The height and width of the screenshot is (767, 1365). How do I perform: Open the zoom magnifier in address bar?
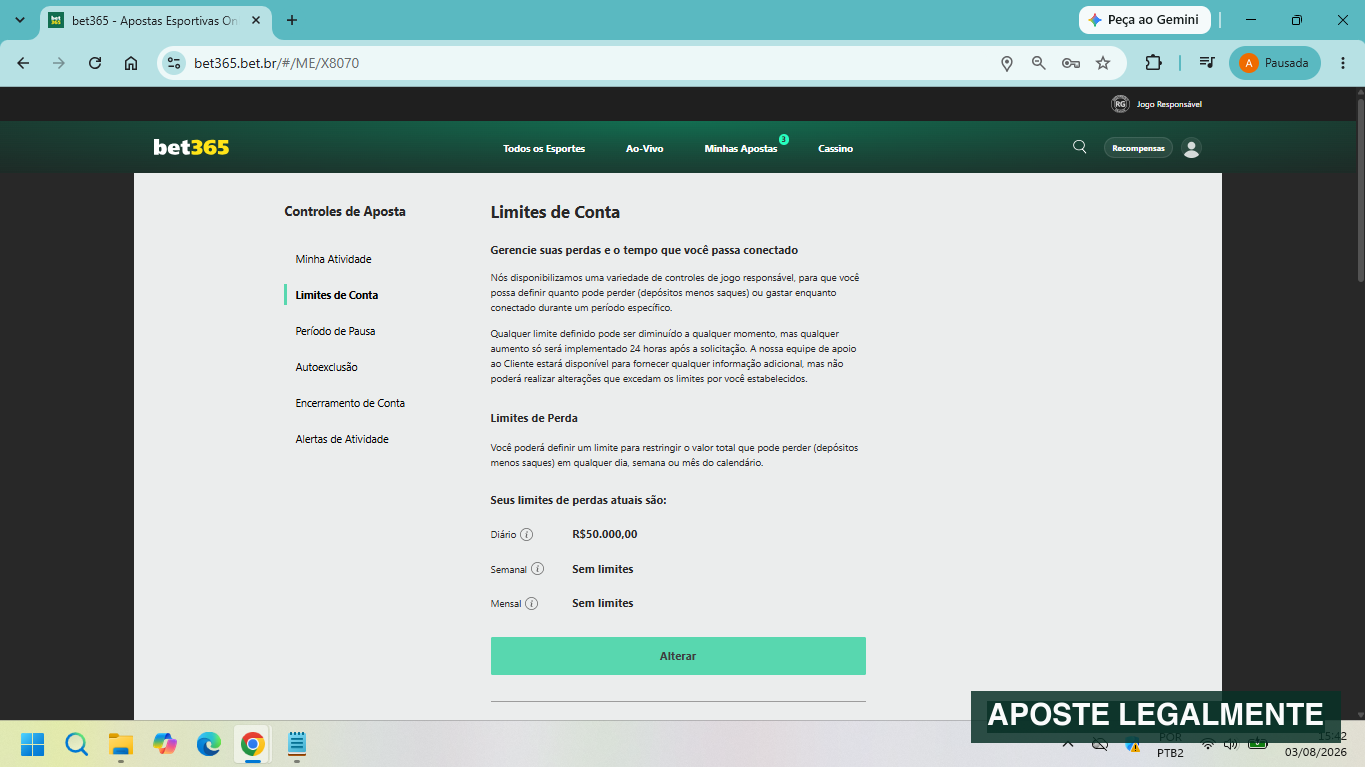[x=1039, y=63]
